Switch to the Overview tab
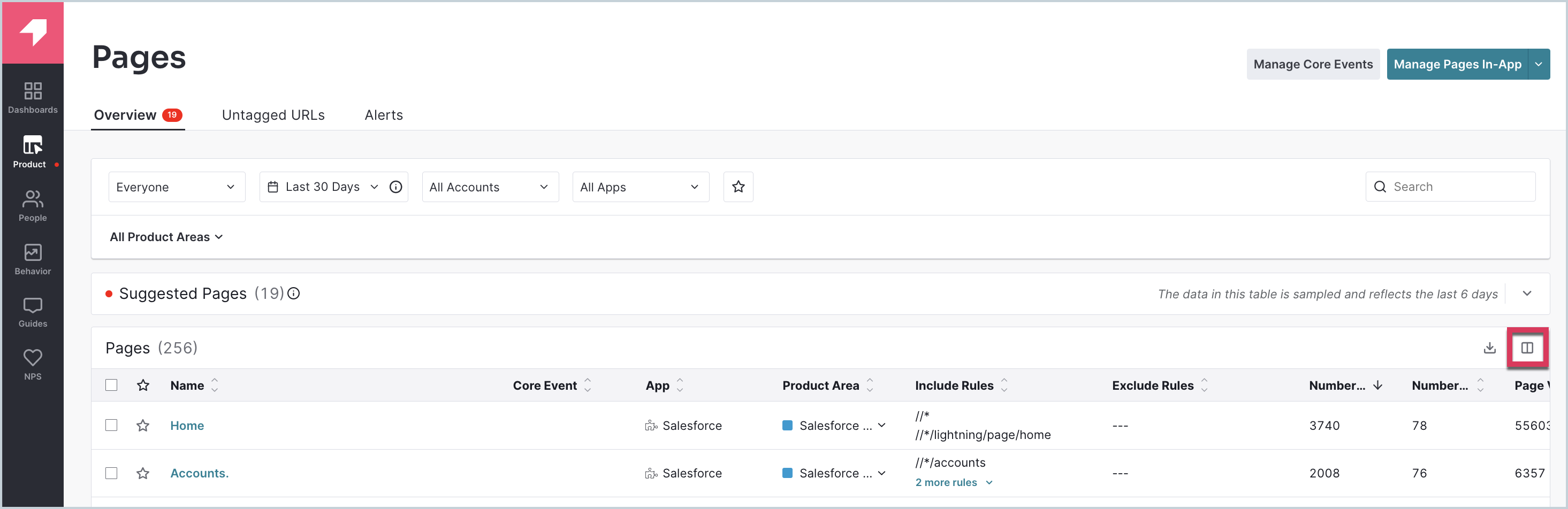This screenshot has height=509, width=1568. pyautogui.click(x=138, y=115)
